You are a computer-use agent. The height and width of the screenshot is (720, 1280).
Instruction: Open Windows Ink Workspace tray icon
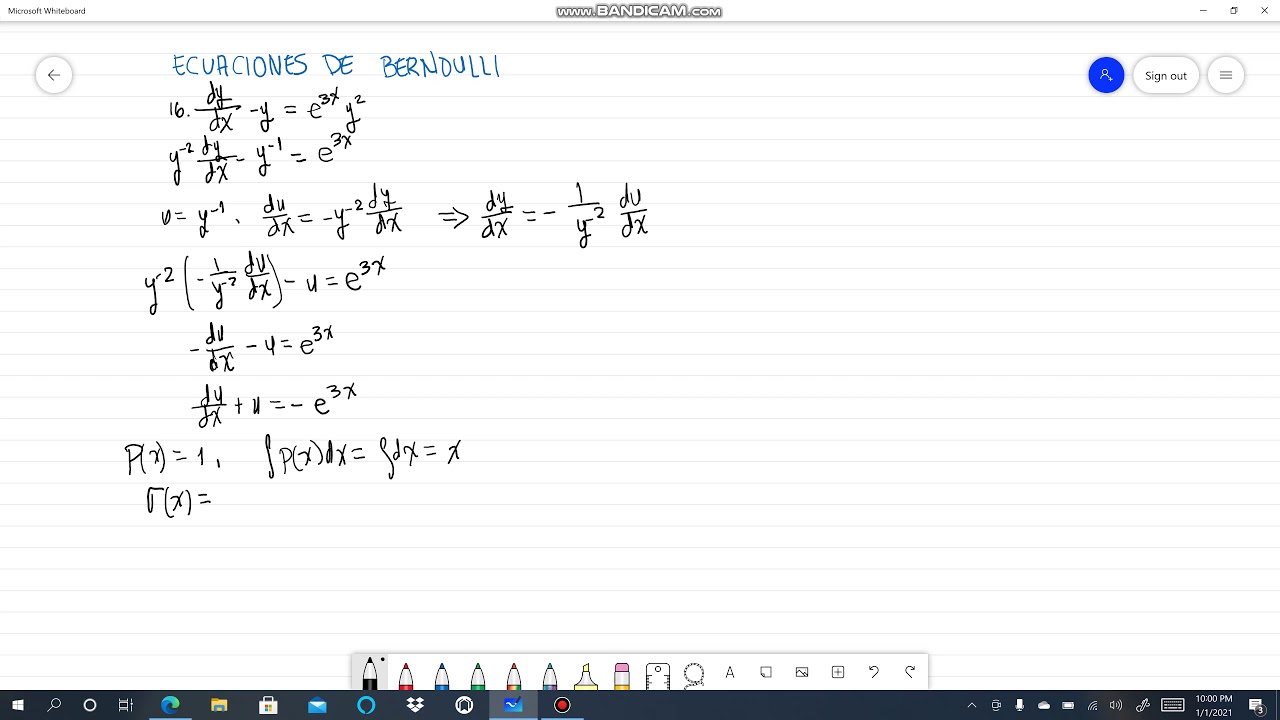tap(1143, 705)
